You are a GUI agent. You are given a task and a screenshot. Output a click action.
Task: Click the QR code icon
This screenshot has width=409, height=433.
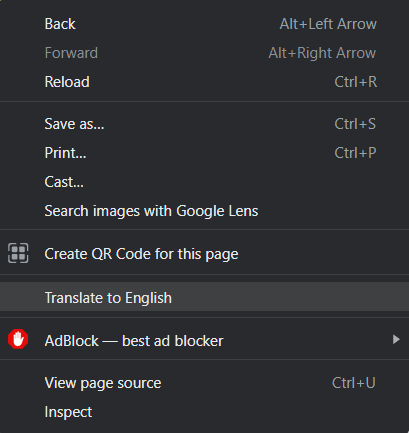click(x=18, y=253)
